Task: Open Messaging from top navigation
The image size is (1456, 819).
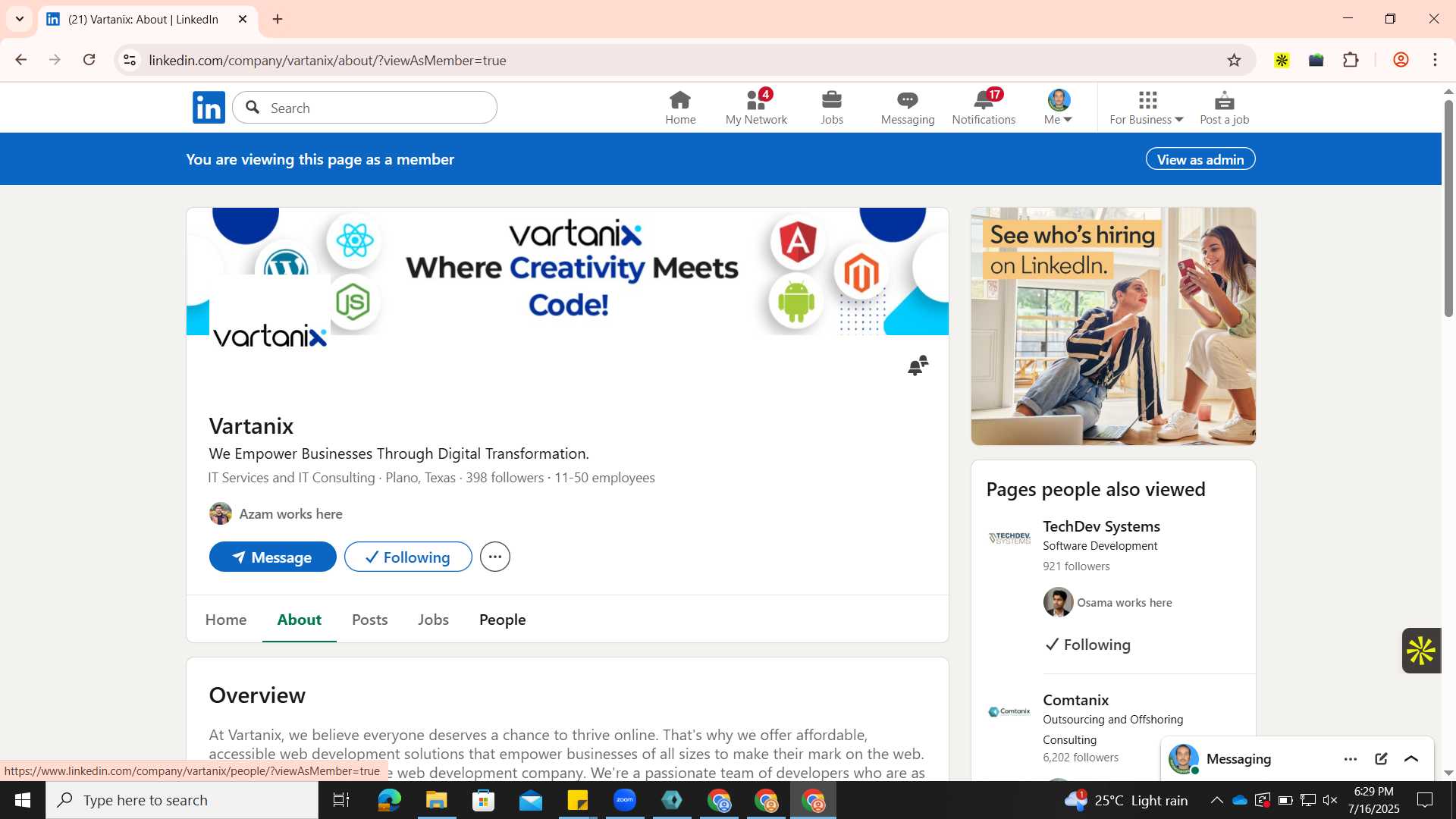Action: pyautogui.click(x=908, y=108)
